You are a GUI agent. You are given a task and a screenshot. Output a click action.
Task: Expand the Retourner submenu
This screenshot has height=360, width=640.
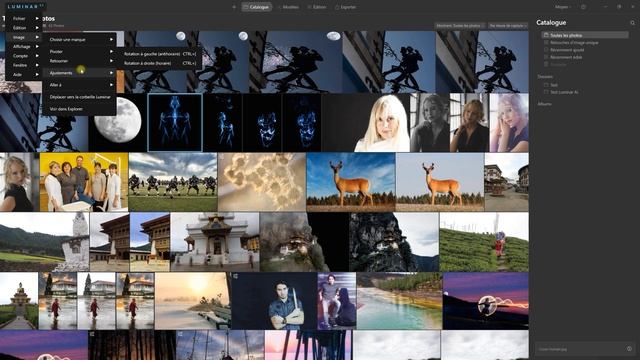80,61
